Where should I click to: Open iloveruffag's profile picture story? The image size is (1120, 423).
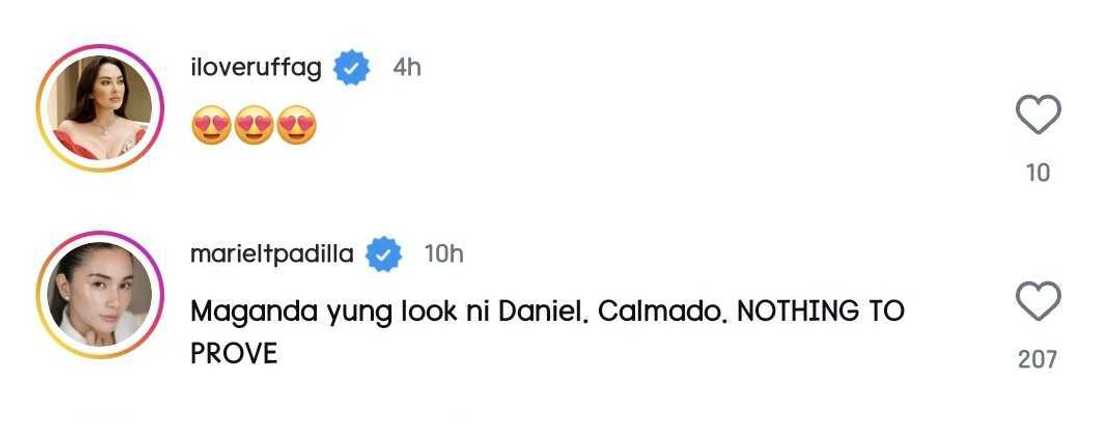98,108
